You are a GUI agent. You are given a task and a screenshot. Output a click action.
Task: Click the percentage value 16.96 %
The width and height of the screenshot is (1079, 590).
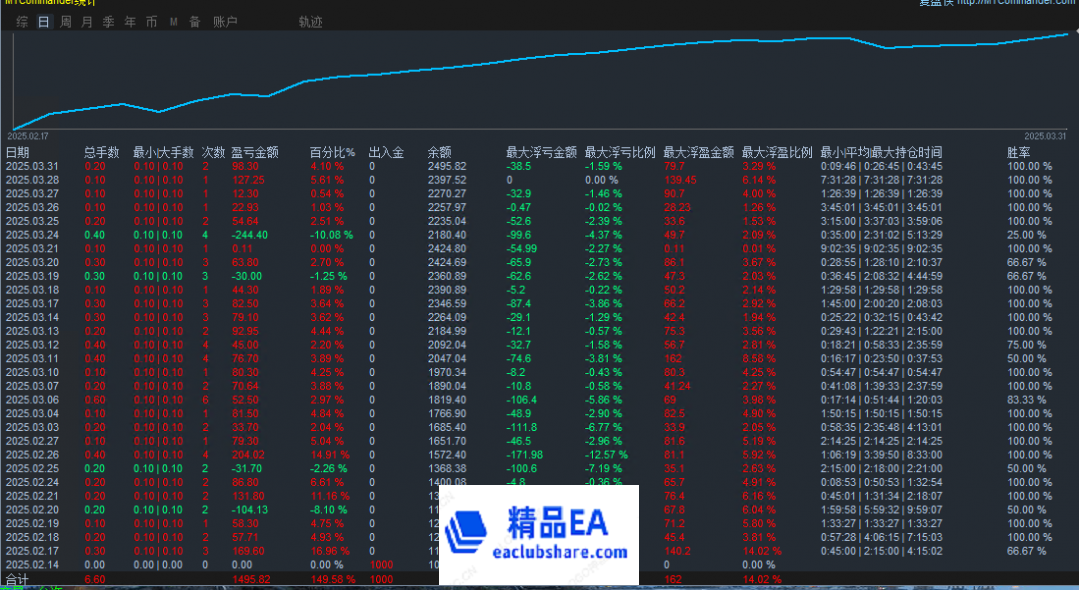click(x=330, y=551)
